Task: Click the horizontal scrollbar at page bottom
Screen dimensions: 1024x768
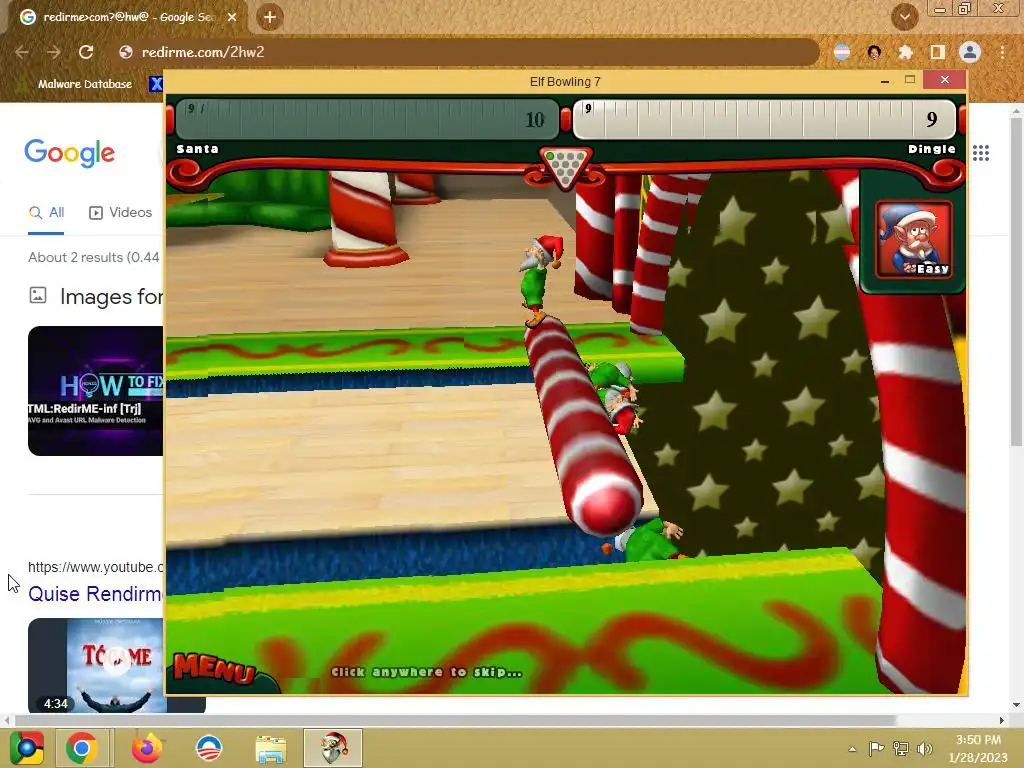Action: coord(455,720)
